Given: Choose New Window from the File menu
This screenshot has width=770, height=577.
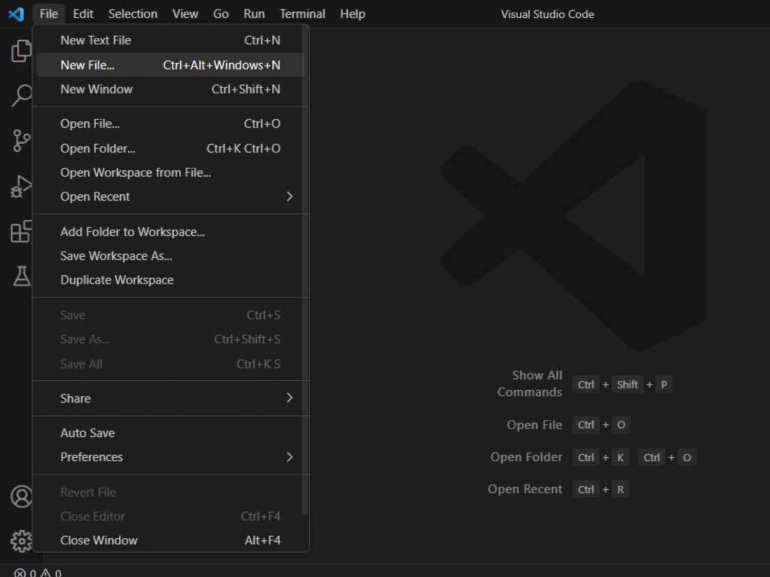Looking at the screenshot, I should (x=170, y=89).
